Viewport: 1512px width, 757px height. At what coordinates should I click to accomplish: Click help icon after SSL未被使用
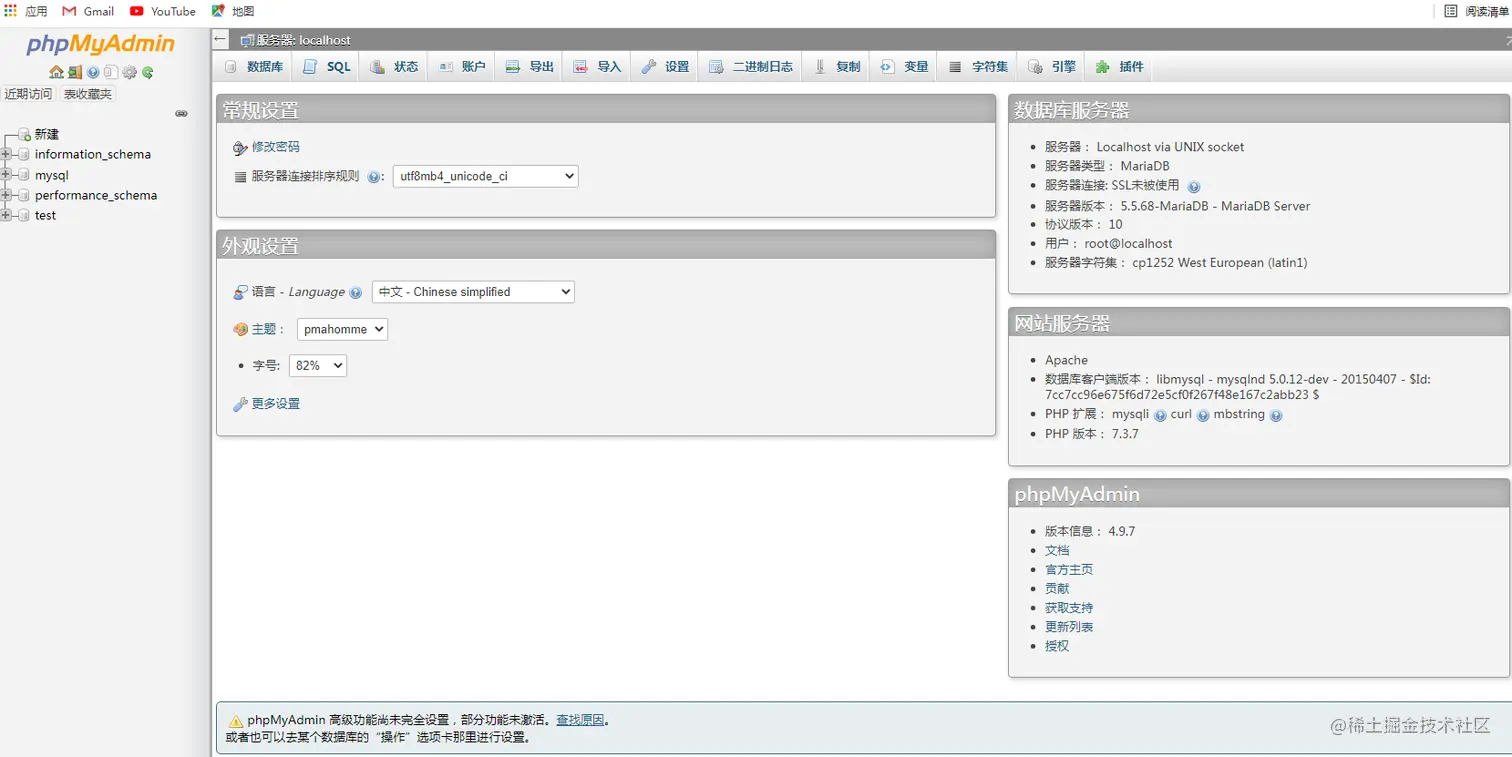coord(1194,186)
